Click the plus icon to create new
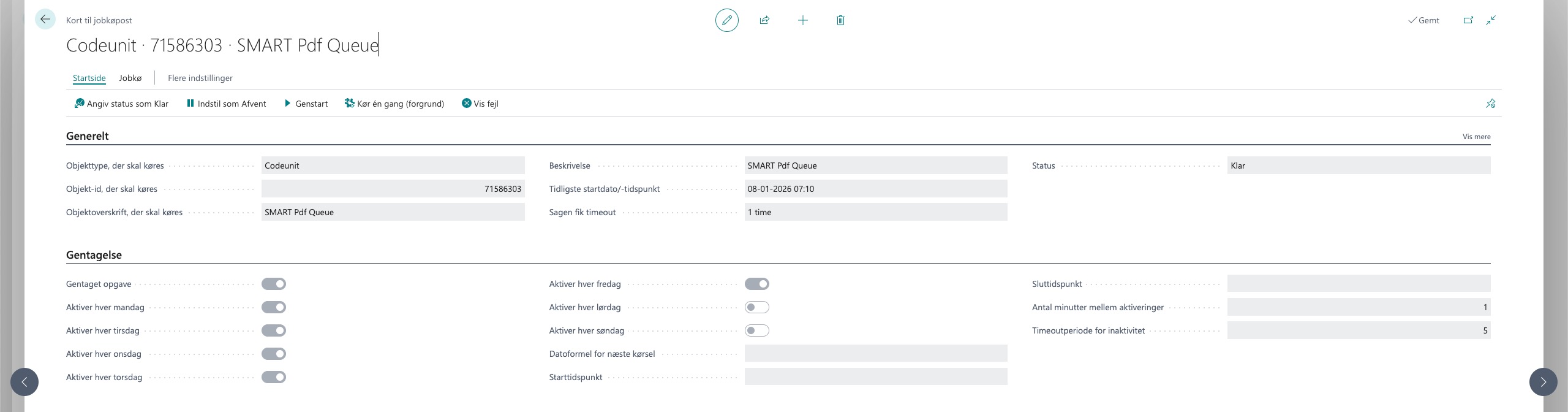 tap(802, 20)
